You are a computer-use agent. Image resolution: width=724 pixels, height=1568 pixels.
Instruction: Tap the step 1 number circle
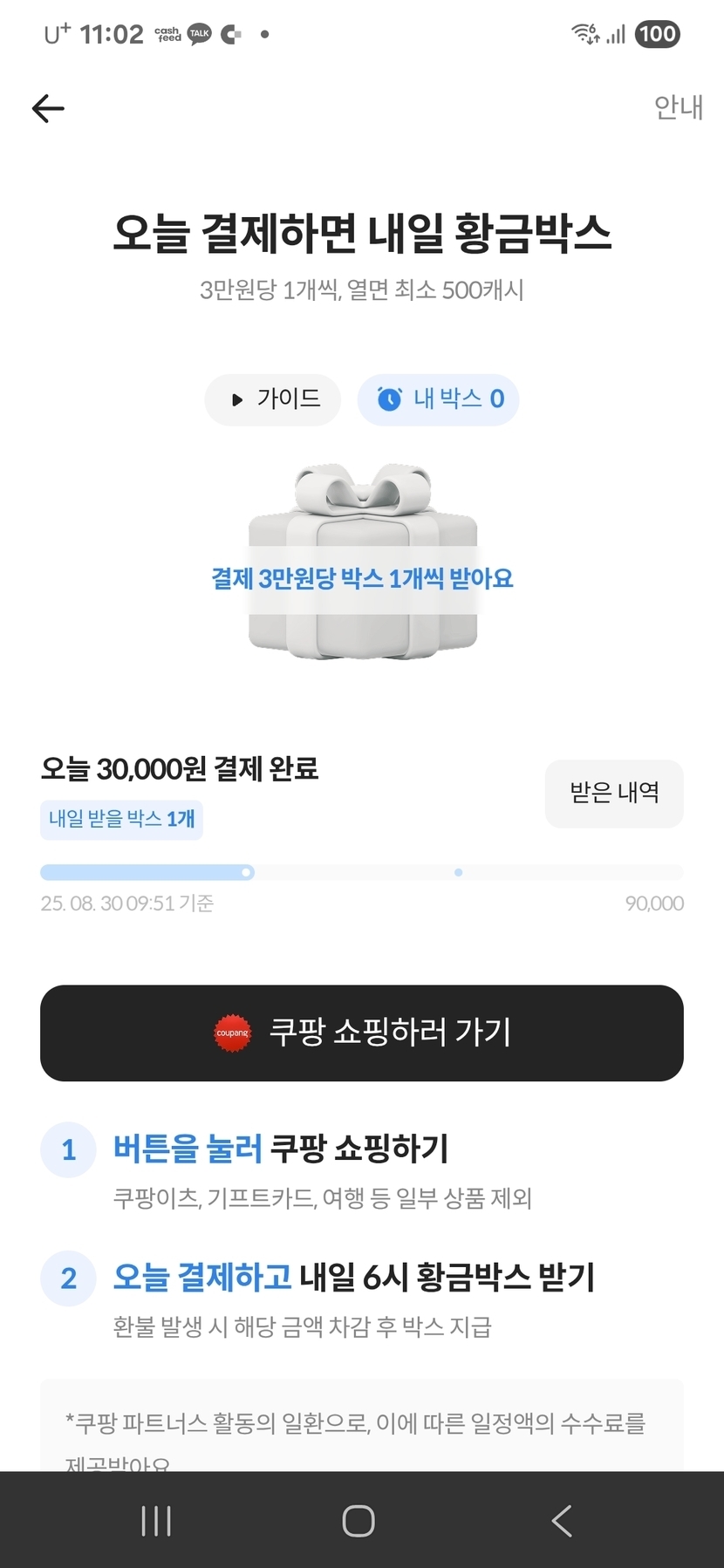(68, 1149)
